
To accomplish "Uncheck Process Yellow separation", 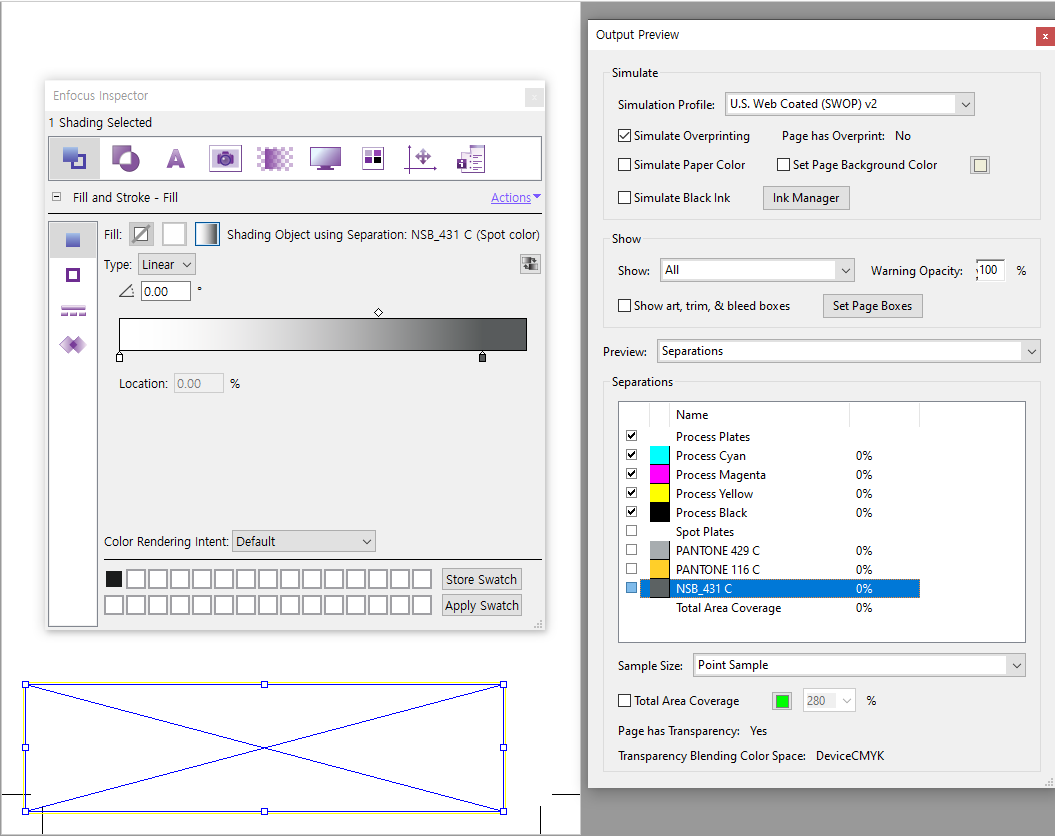I will click(631, 492).
